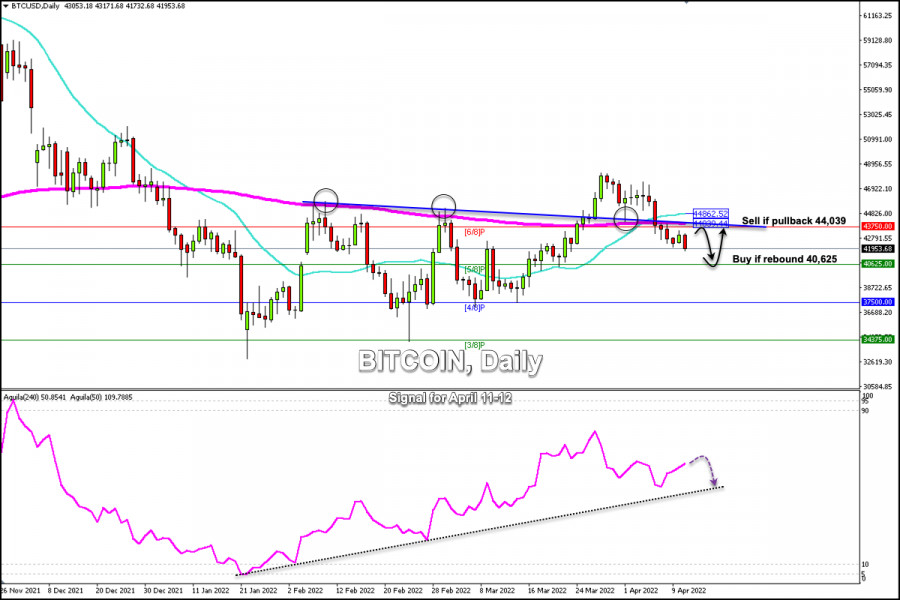Screen dimensions: 900x600
Task: Select the BTCUSD,Daily chart title text
Action: coord(35,6)
